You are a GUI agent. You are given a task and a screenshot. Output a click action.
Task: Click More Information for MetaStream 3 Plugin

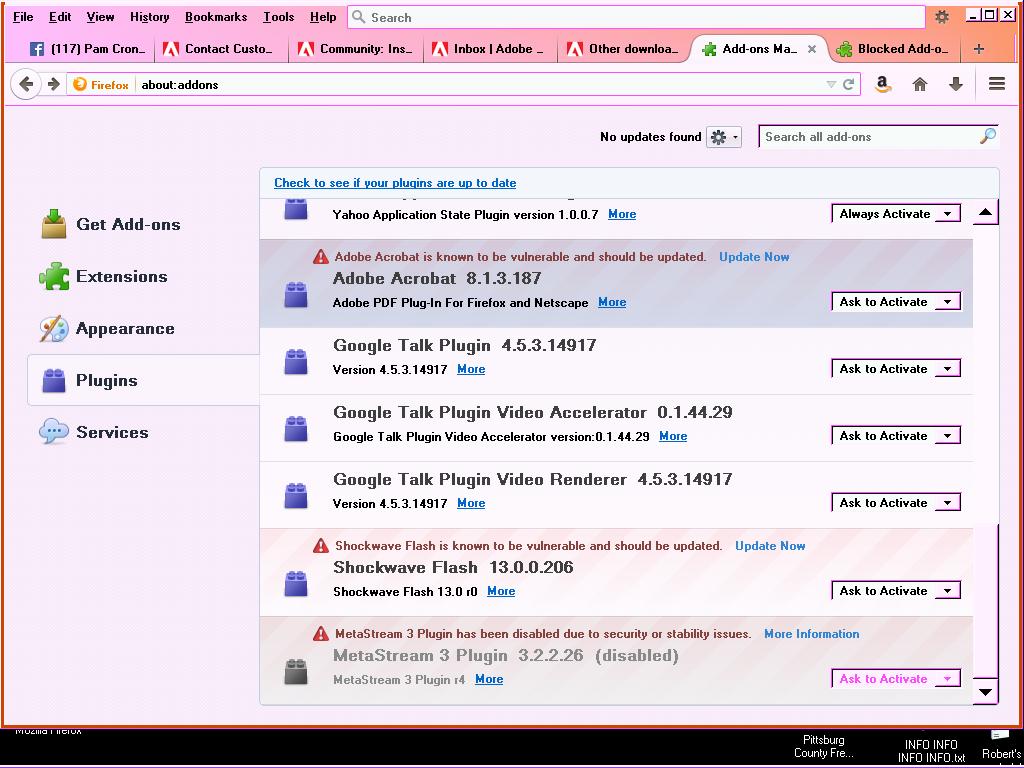812,633
